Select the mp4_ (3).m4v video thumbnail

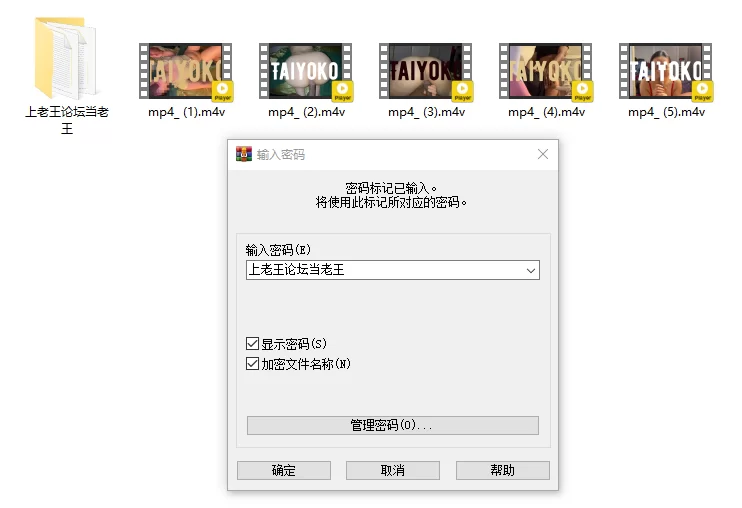[x=425, y=71]
